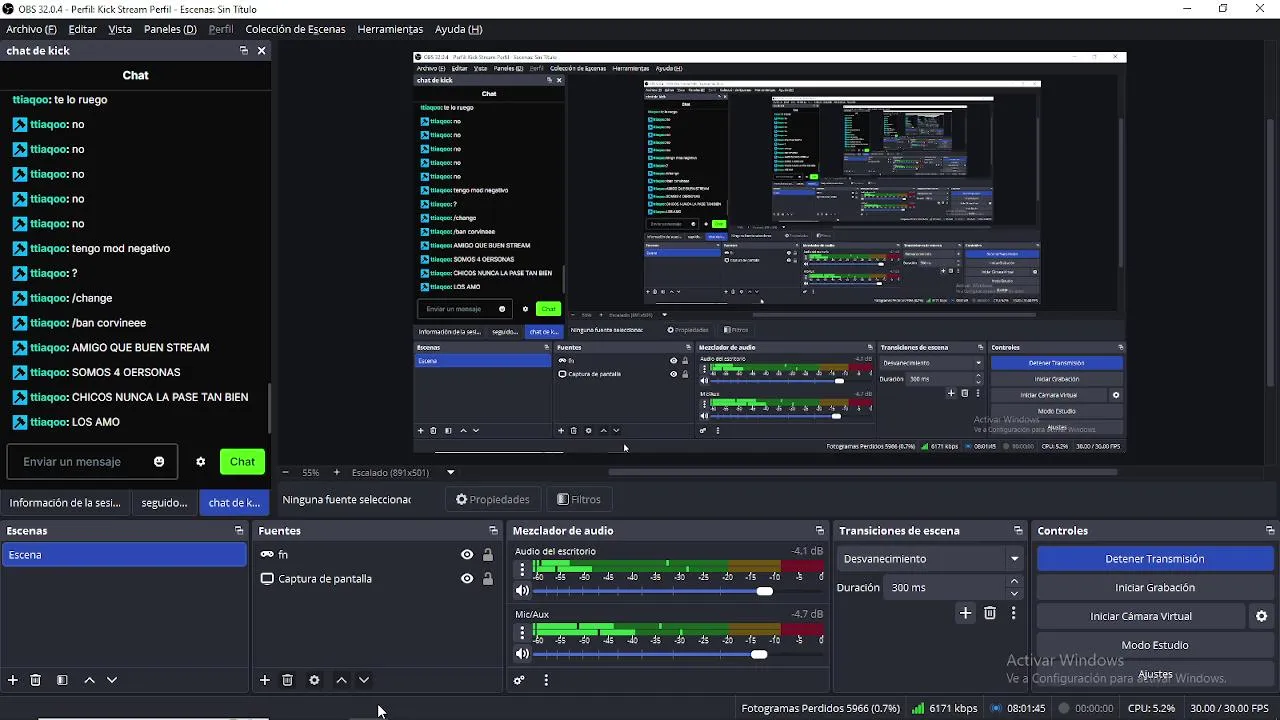Move source down arrow in Fuentes panel
The width and height of the screenshot is (1280, 720).
(x=364, y=680)
